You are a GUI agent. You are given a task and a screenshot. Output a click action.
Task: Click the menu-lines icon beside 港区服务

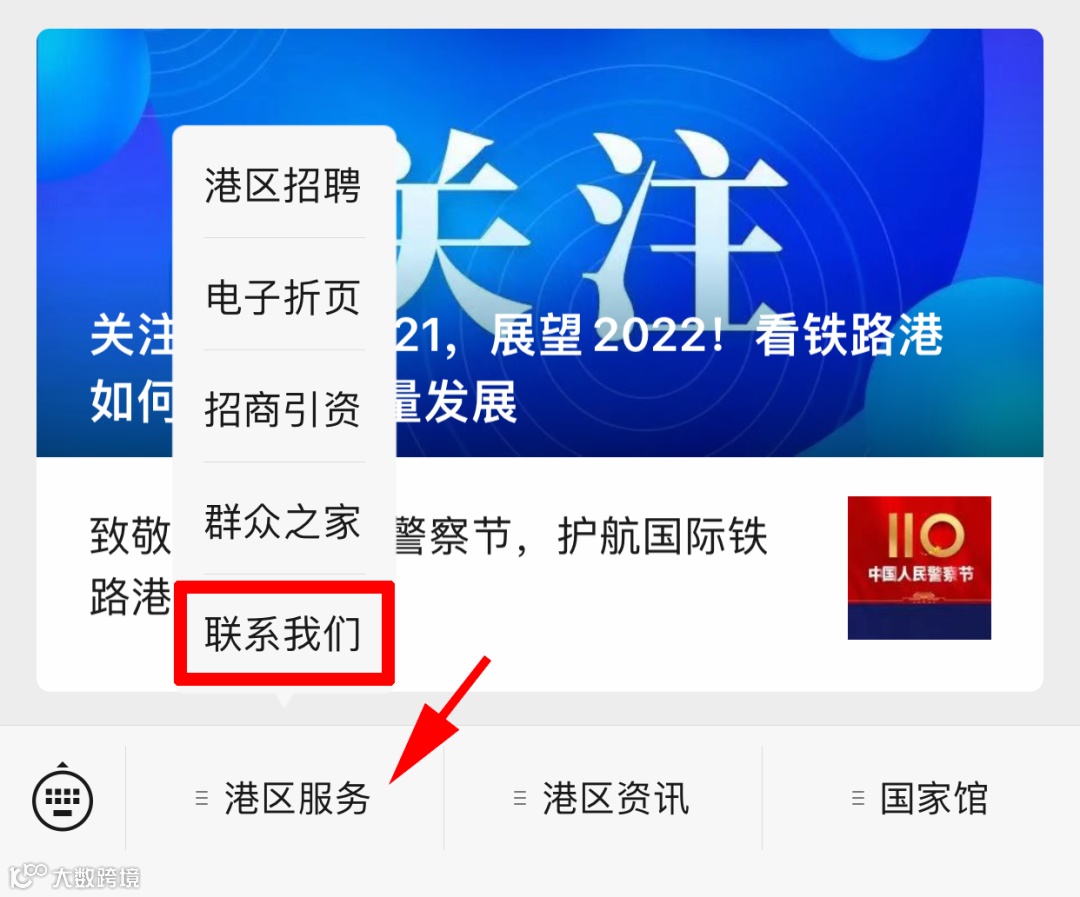202,798
